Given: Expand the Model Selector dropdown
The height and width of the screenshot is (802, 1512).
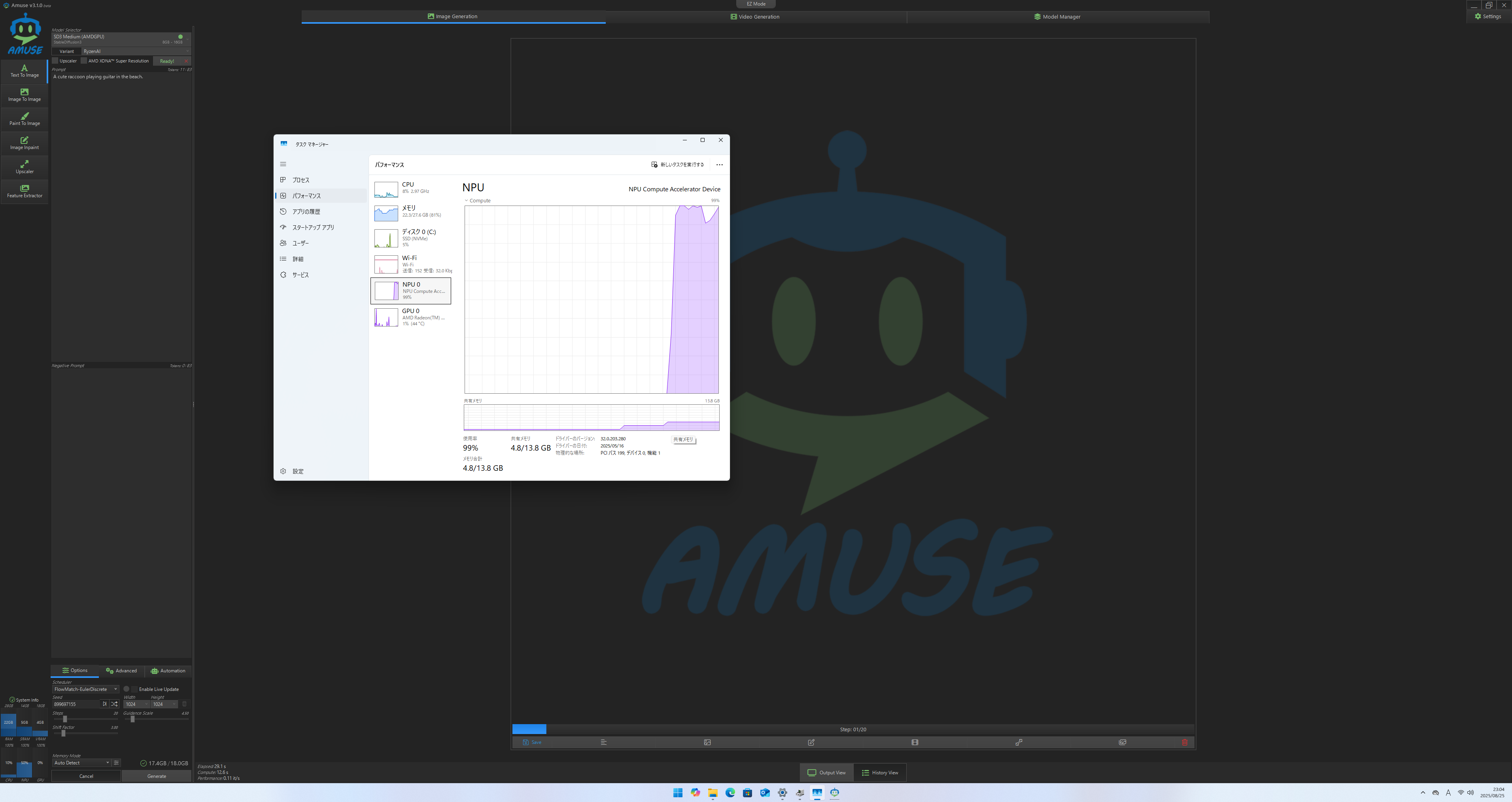Looking at the screenshot, I should pyautogui.click(x=121, y=39).
